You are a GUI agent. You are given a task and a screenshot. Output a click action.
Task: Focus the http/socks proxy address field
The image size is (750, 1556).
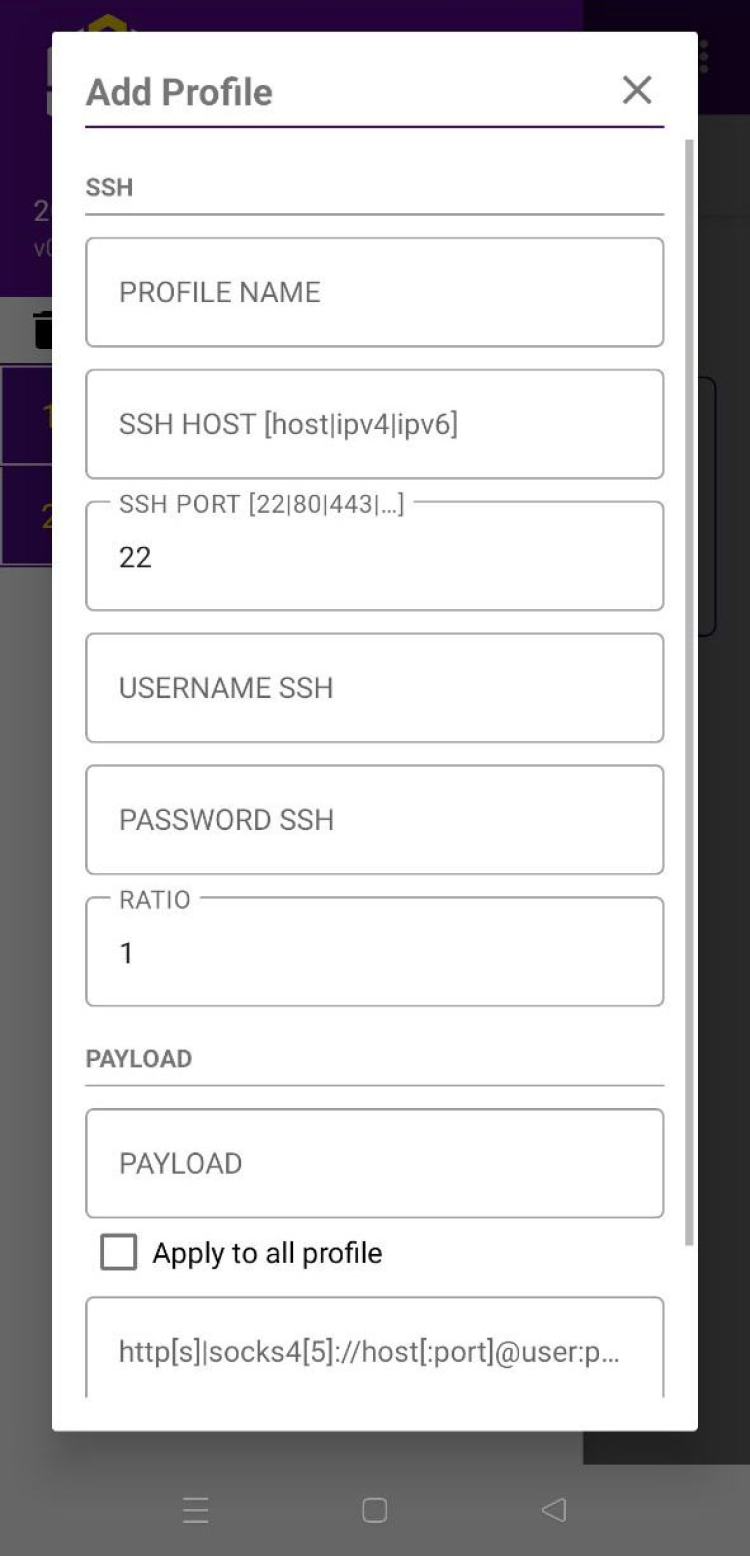click(x=374, y=1351)
